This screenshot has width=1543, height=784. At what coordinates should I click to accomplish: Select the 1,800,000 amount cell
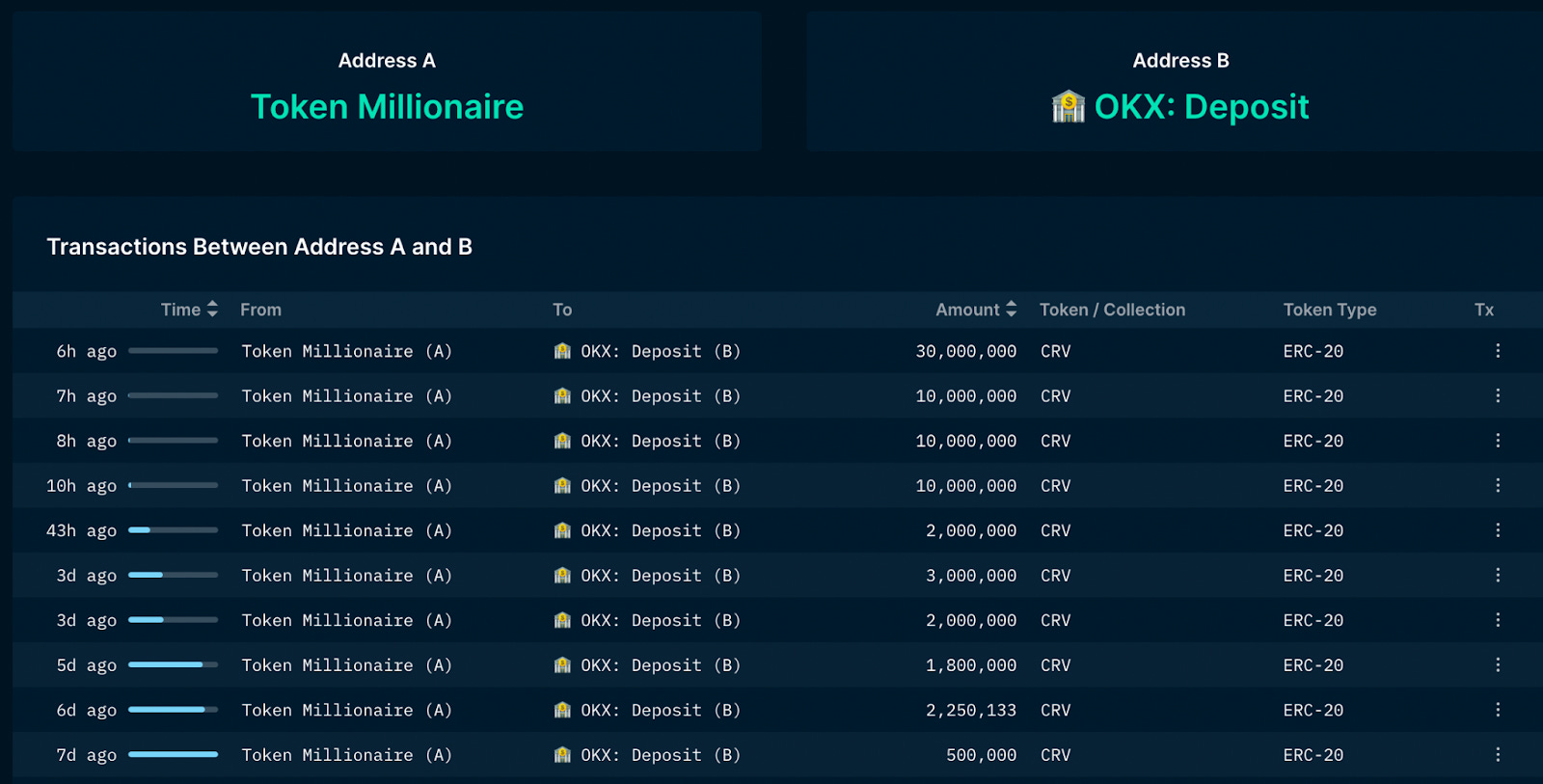971,664
